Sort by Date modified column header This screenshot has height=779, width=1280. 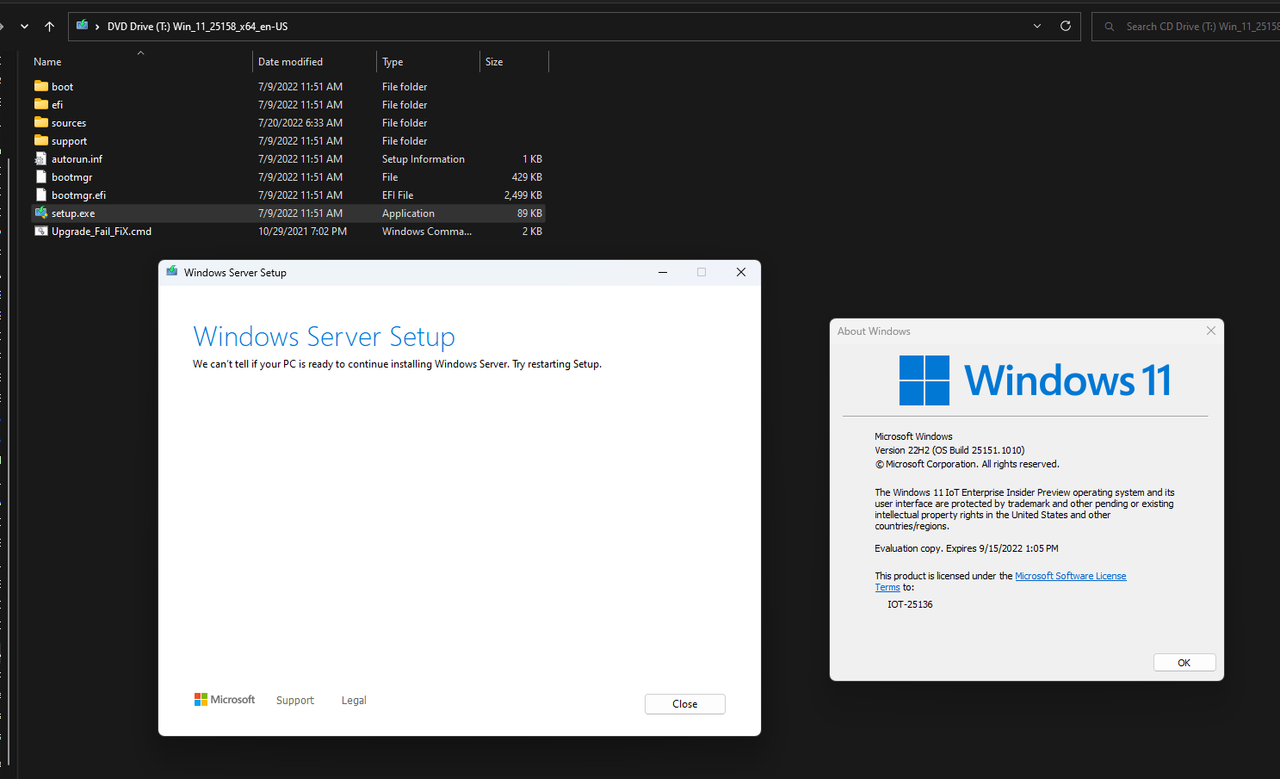[x=290, y=62]
